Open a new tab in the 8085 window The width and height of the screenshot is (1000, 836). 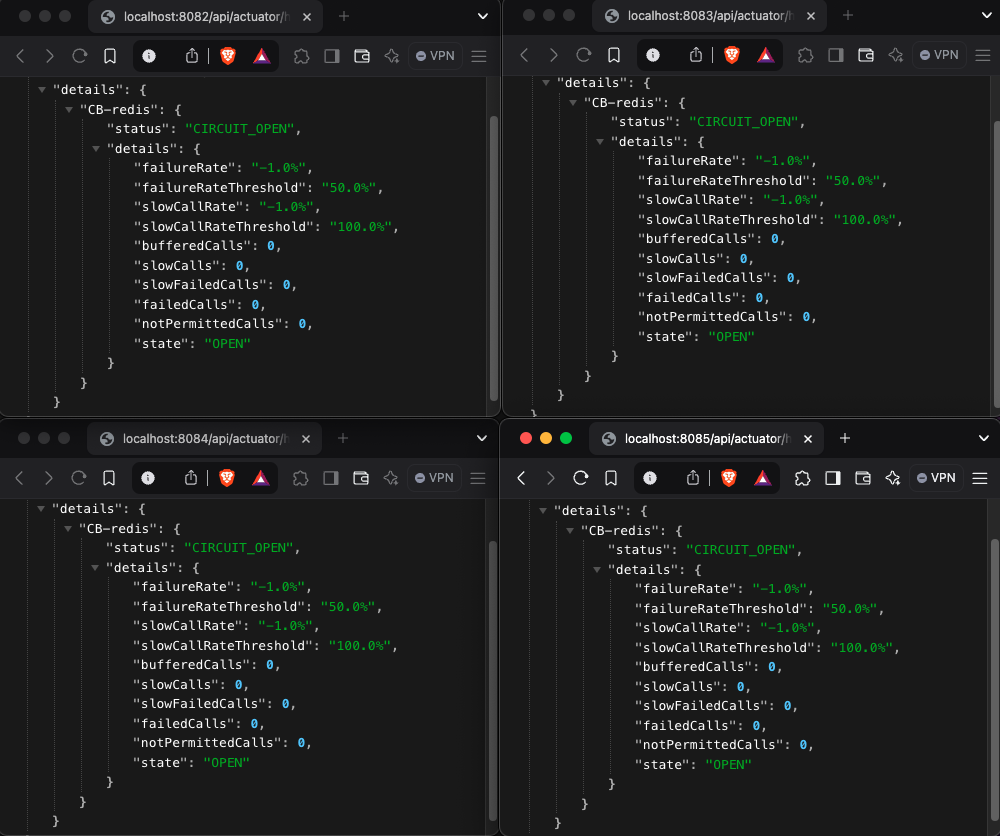(x=844, y=438)
